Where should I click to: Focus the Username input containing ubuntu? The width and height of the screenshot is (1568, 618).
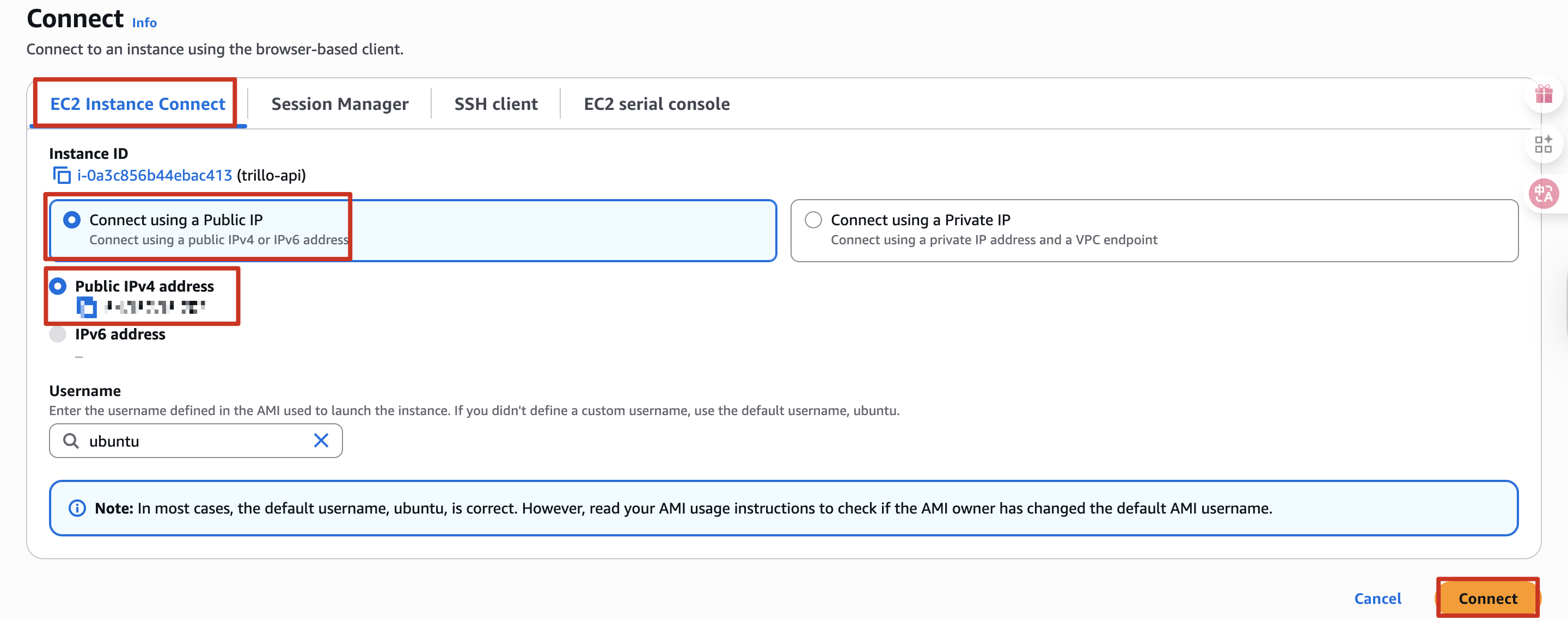click(196, 441)
